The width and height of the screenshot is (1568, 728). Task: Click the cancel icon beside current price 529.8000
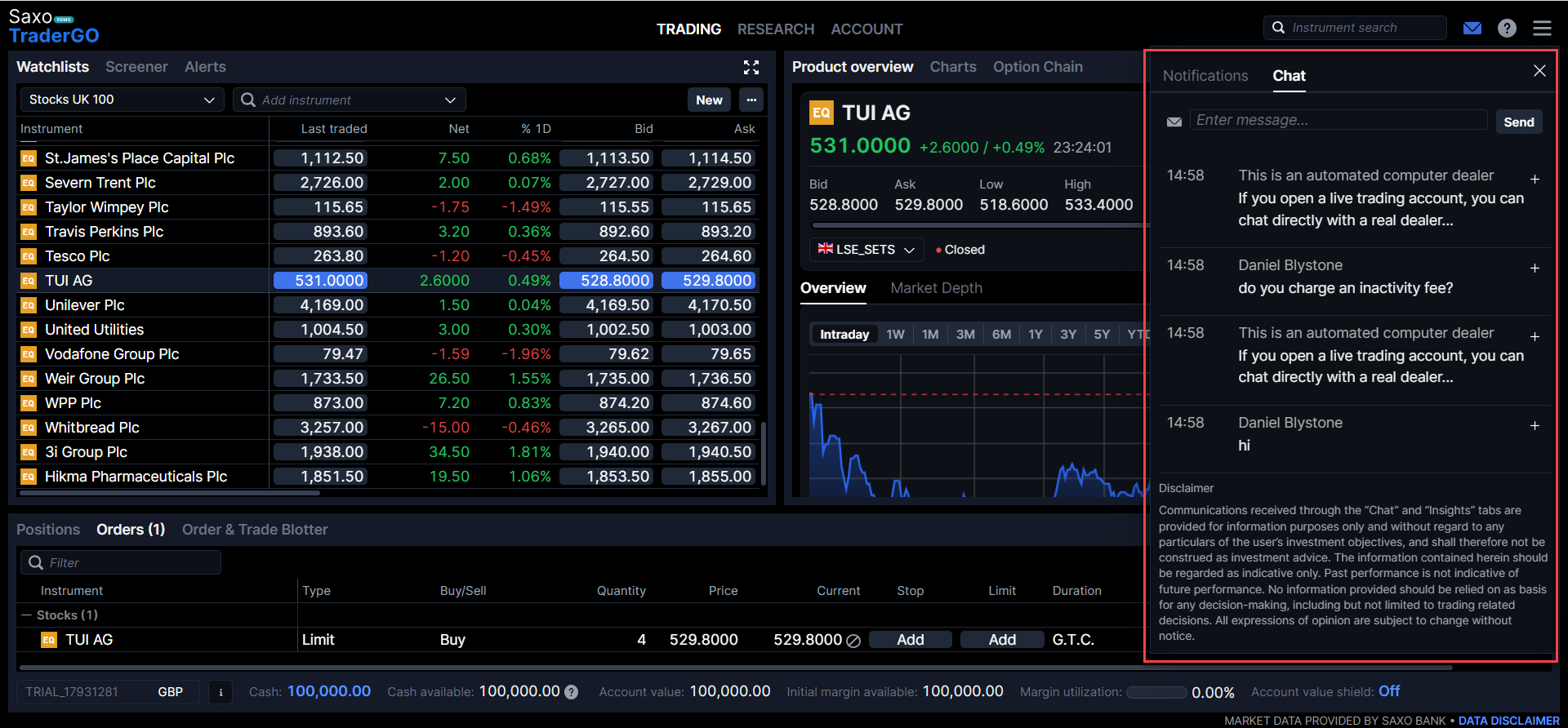[853, 641]
